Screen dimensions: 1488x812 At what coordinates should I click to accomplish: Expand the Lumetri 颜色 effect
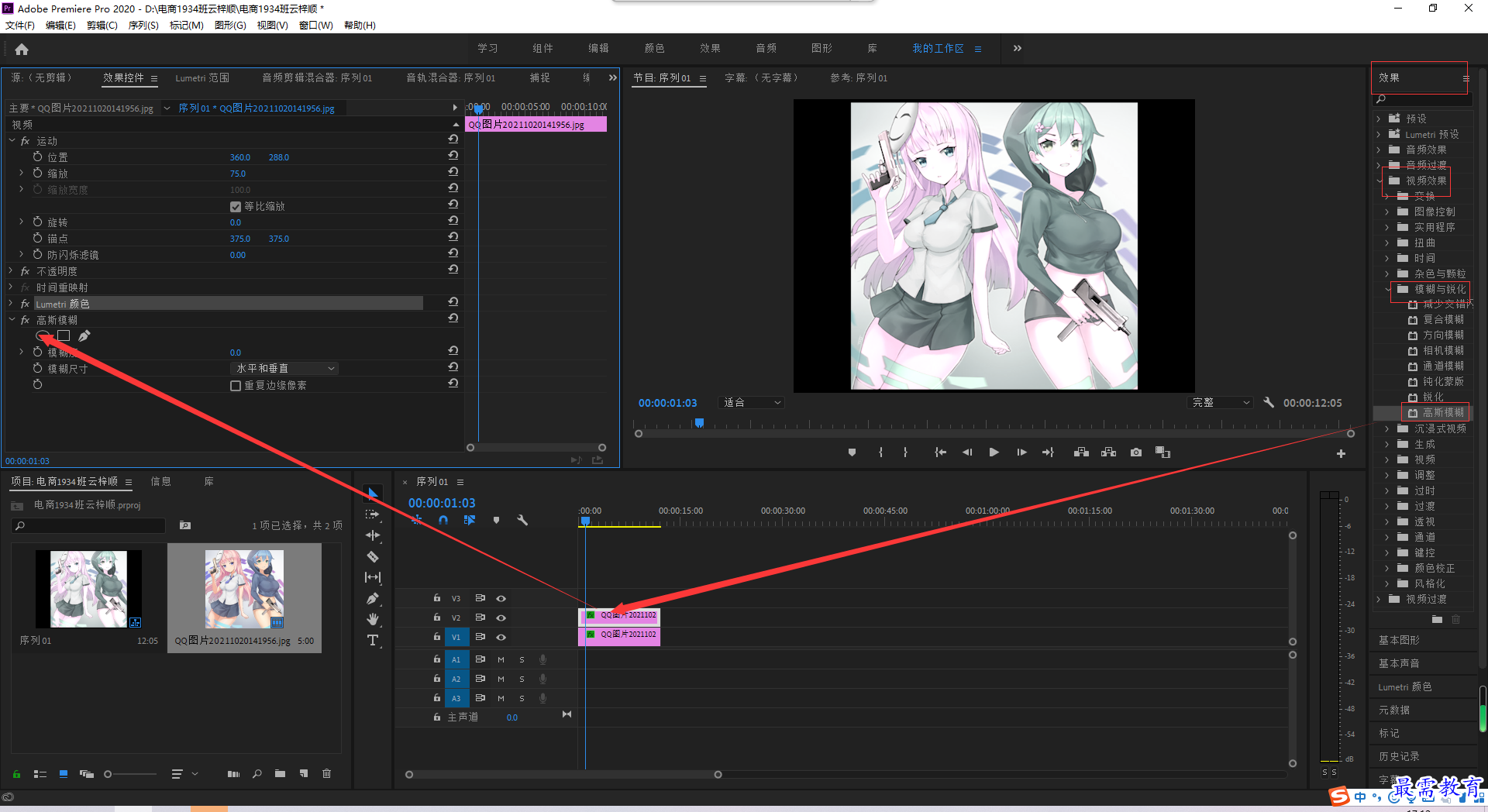click(x=12, y=304)
